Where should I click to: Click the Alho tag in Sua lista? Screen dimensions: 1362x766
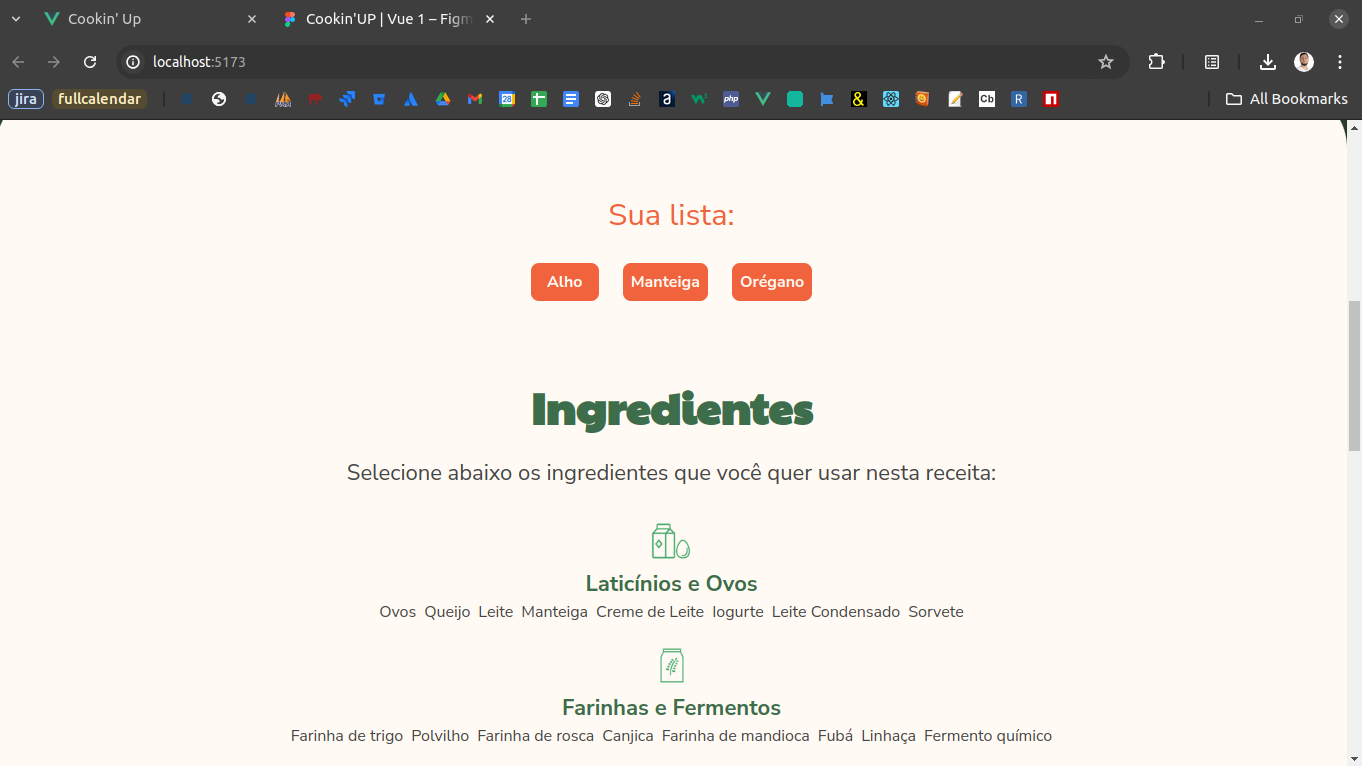[565, 282]
